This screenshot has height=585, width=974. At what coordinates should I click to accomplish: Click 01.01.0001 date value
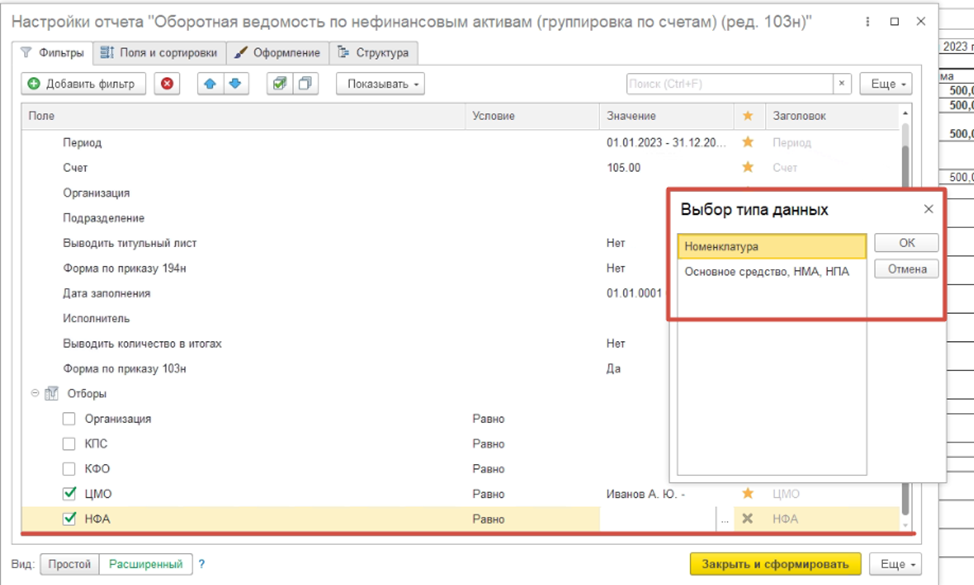coord(634,293)
